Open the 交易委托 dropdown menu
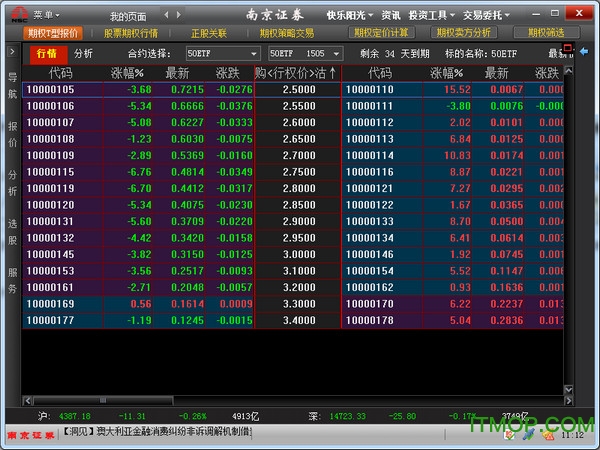The width and height of the screenshot is (600, 450). coord(486,15)
